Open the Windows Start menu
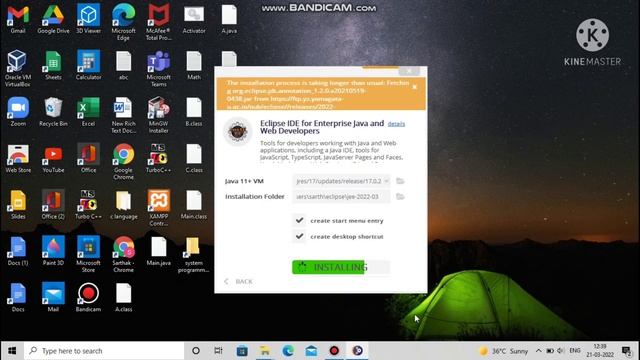The image size is (640, 360). click(12, 351)
